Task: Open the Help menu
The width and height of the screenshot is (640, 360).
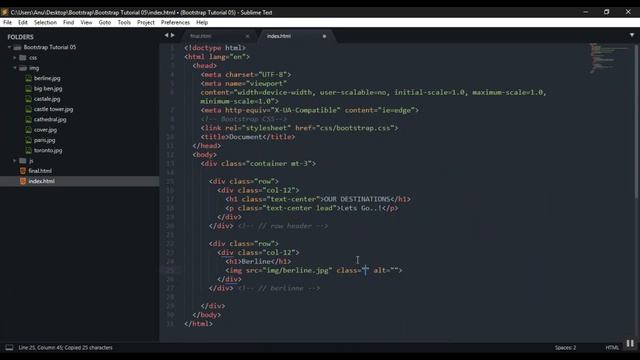Action: coord(202,22)
